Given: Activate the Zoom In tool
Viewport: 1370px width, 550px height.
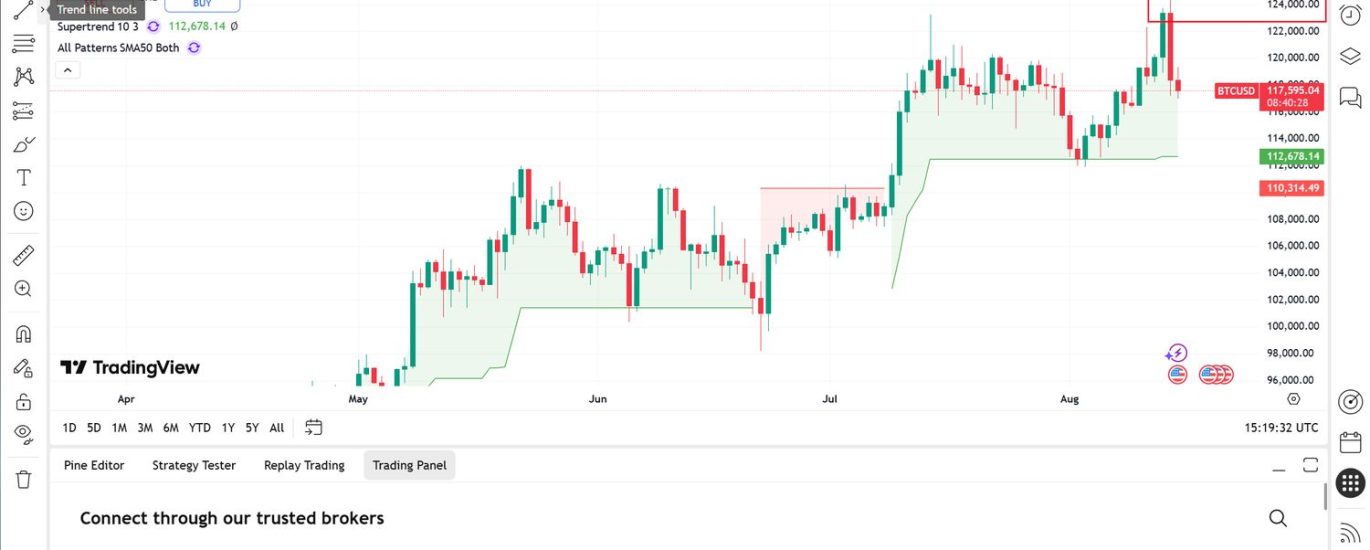Looking at the screenshot, I should click(x=24, y=289).
